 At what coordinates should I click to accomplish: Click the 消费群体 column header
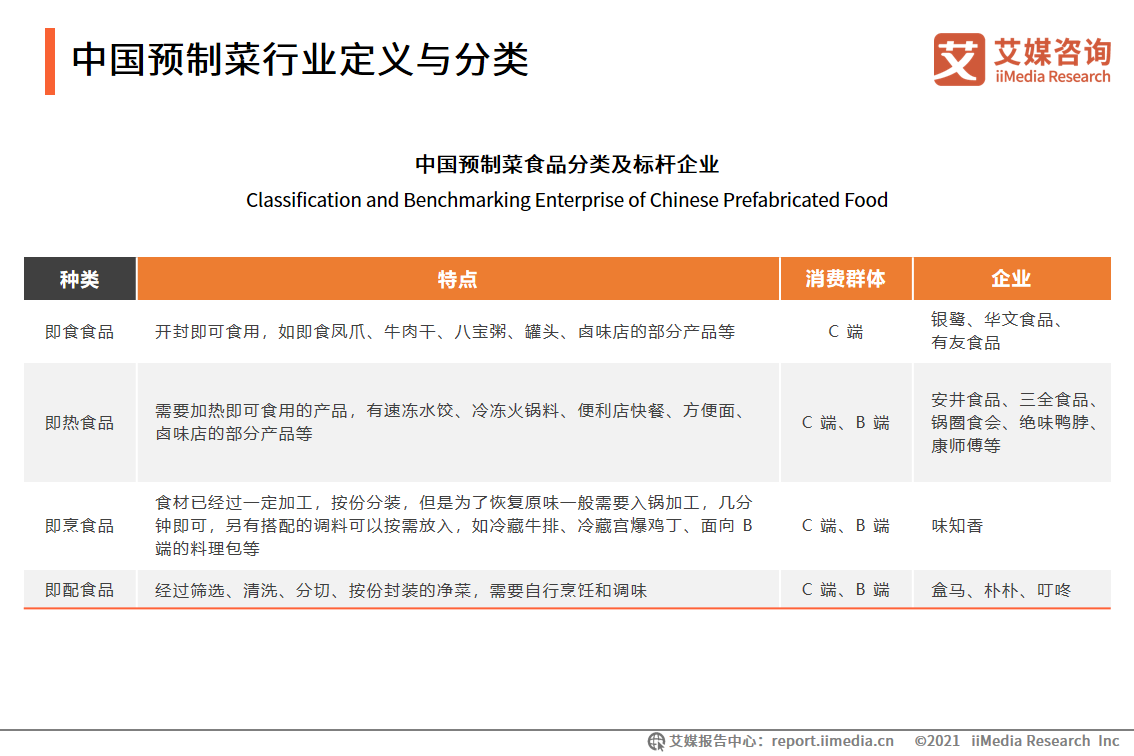click(845, 279)
